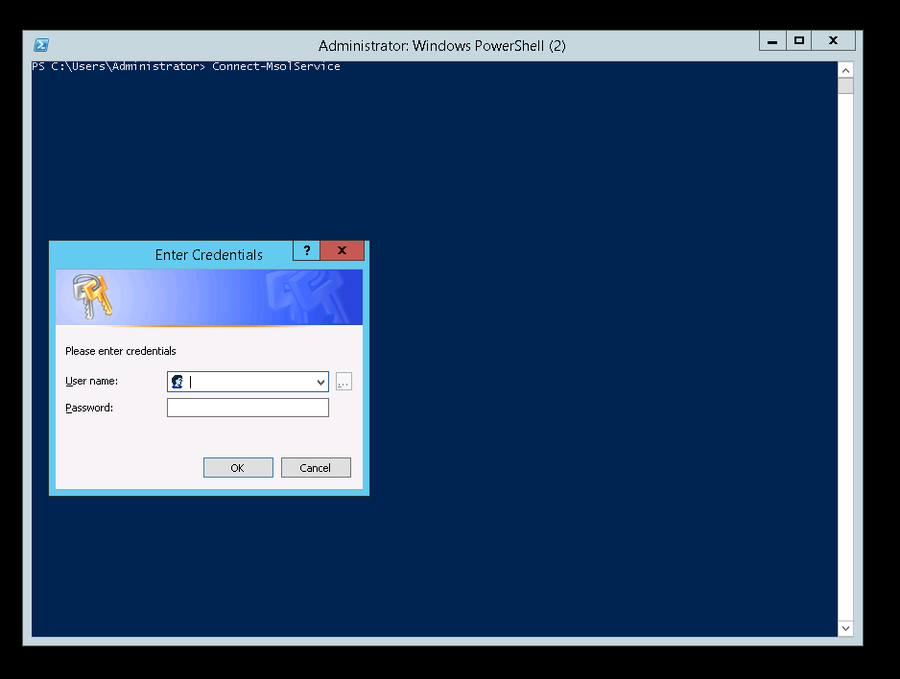The image size is (900, 679).
Task: Click the browse ellipsis button beside User name
Action: pos(343,382)
